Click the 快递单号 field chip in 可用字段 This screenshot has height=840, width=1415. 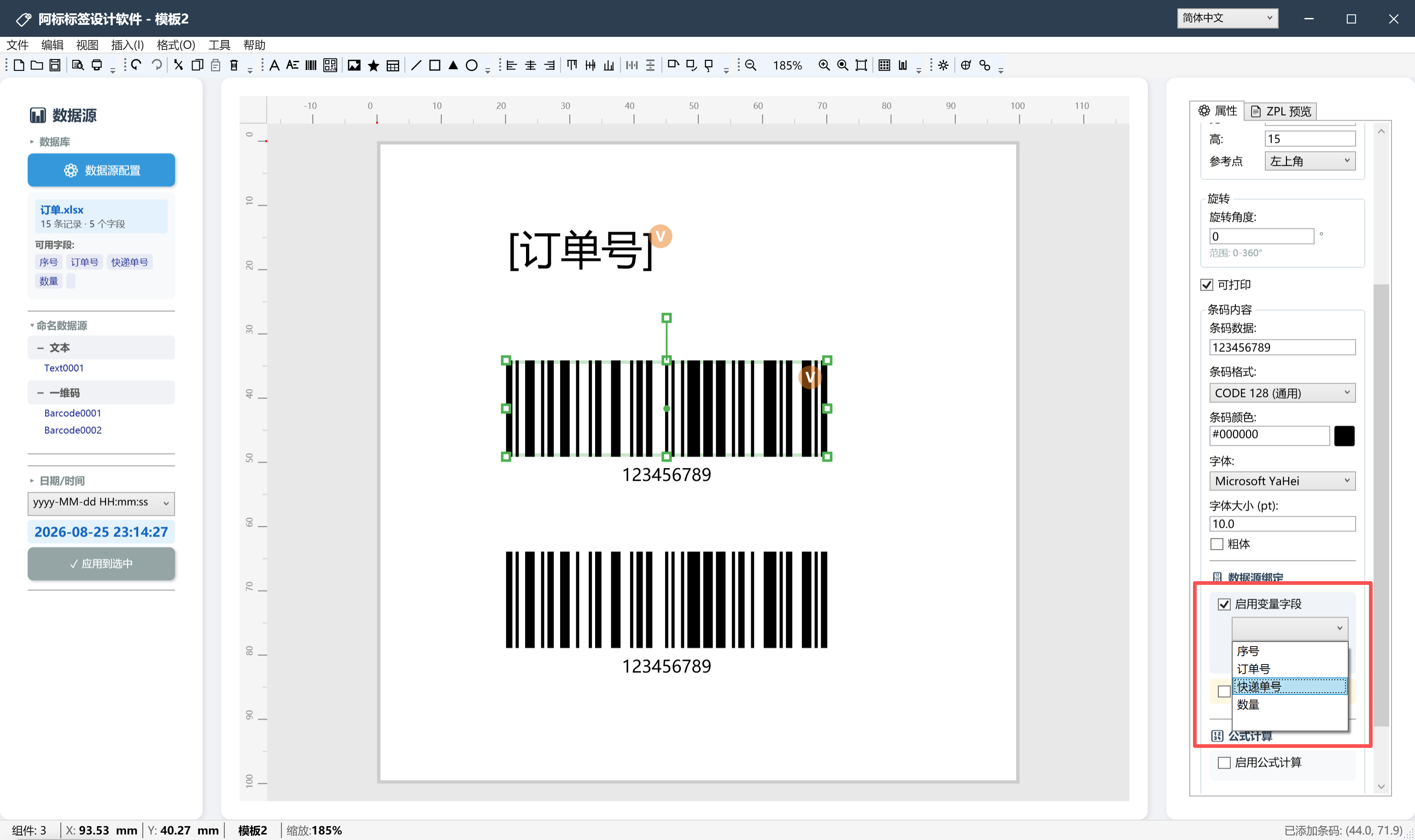point(129,262)
